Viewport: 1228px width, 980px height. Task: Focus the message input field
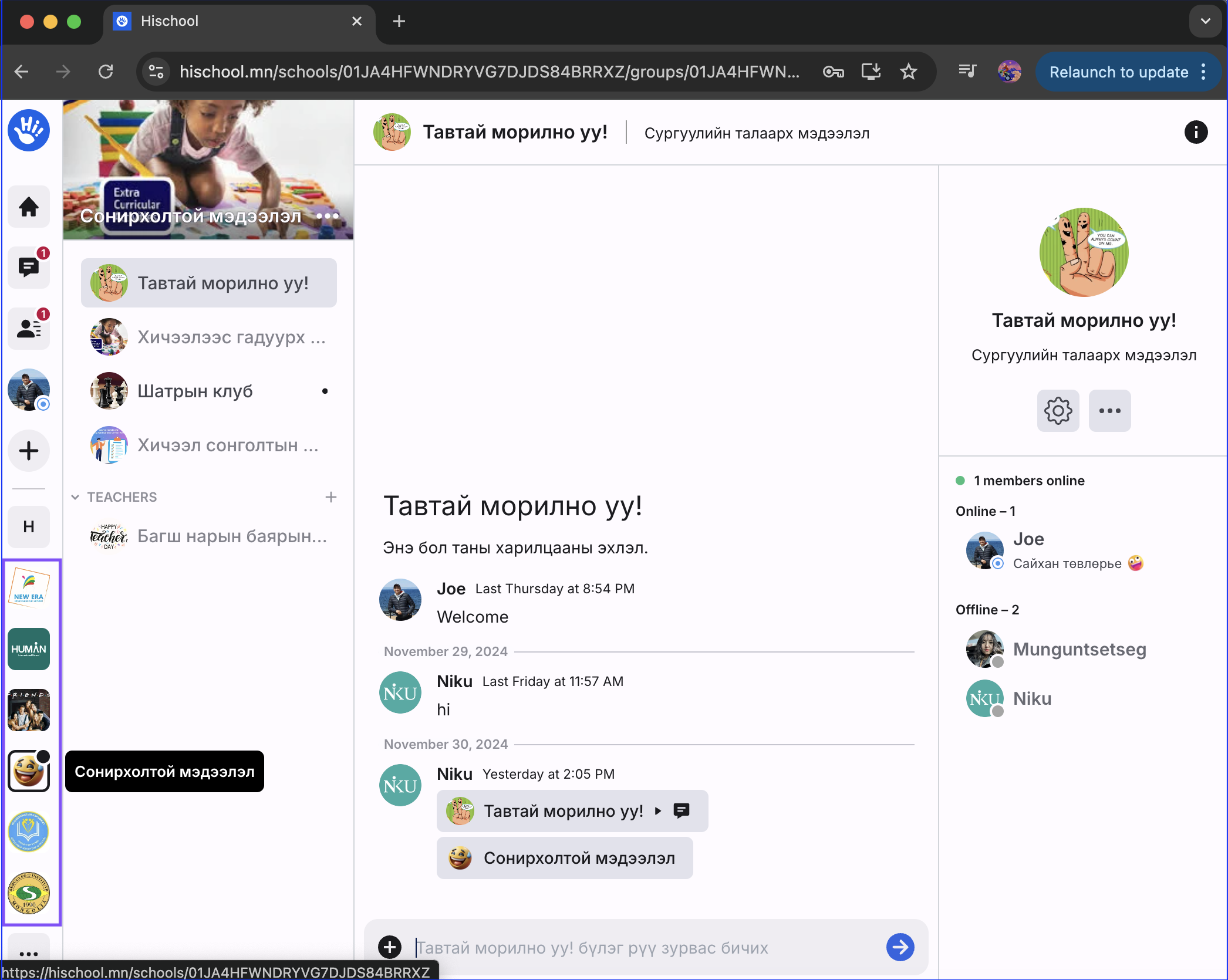pos(646,947)
